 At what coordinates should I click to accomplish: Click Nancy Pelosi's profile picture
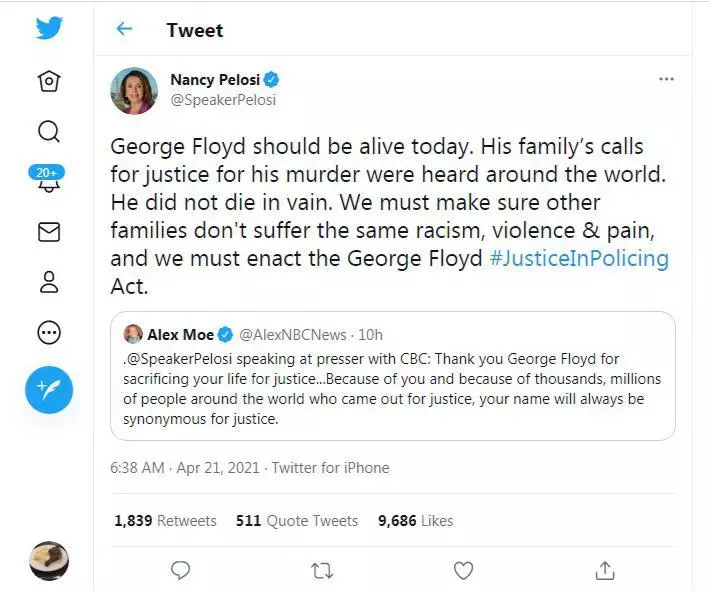(134, 90)
